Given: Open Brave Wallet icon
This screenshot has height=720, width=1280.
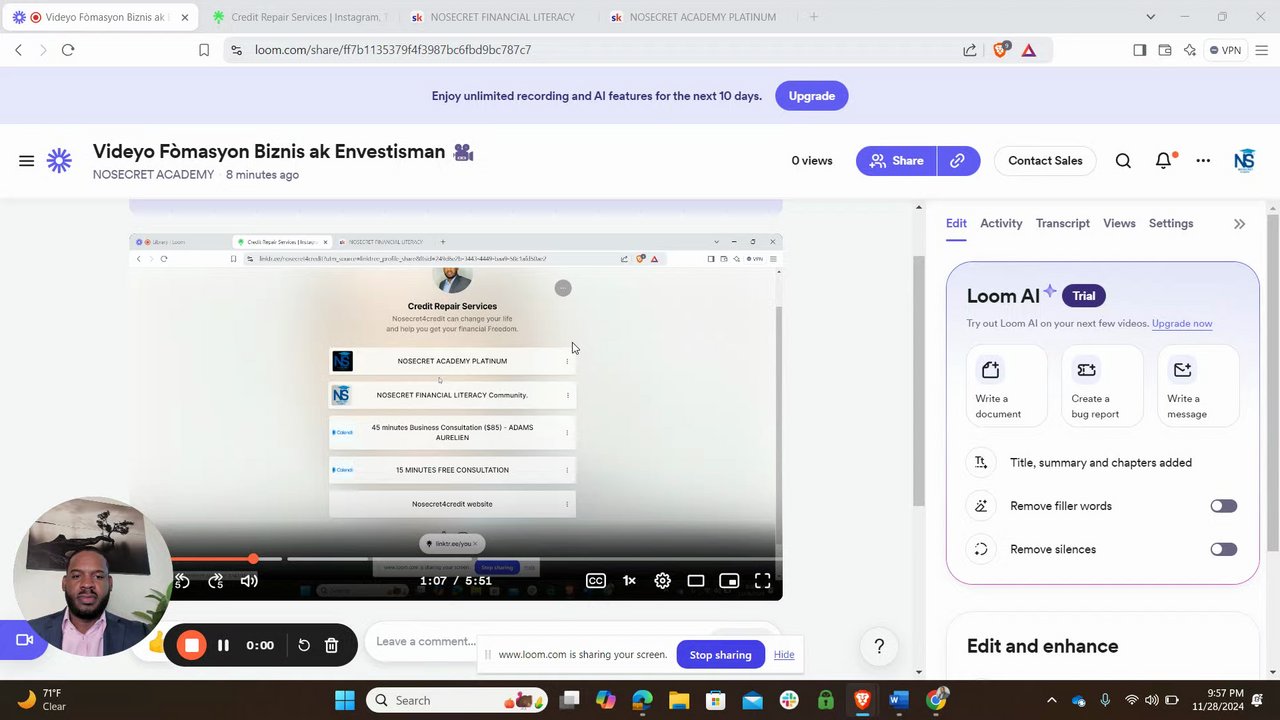Looking at the screenshot, I should point(1165,50).
